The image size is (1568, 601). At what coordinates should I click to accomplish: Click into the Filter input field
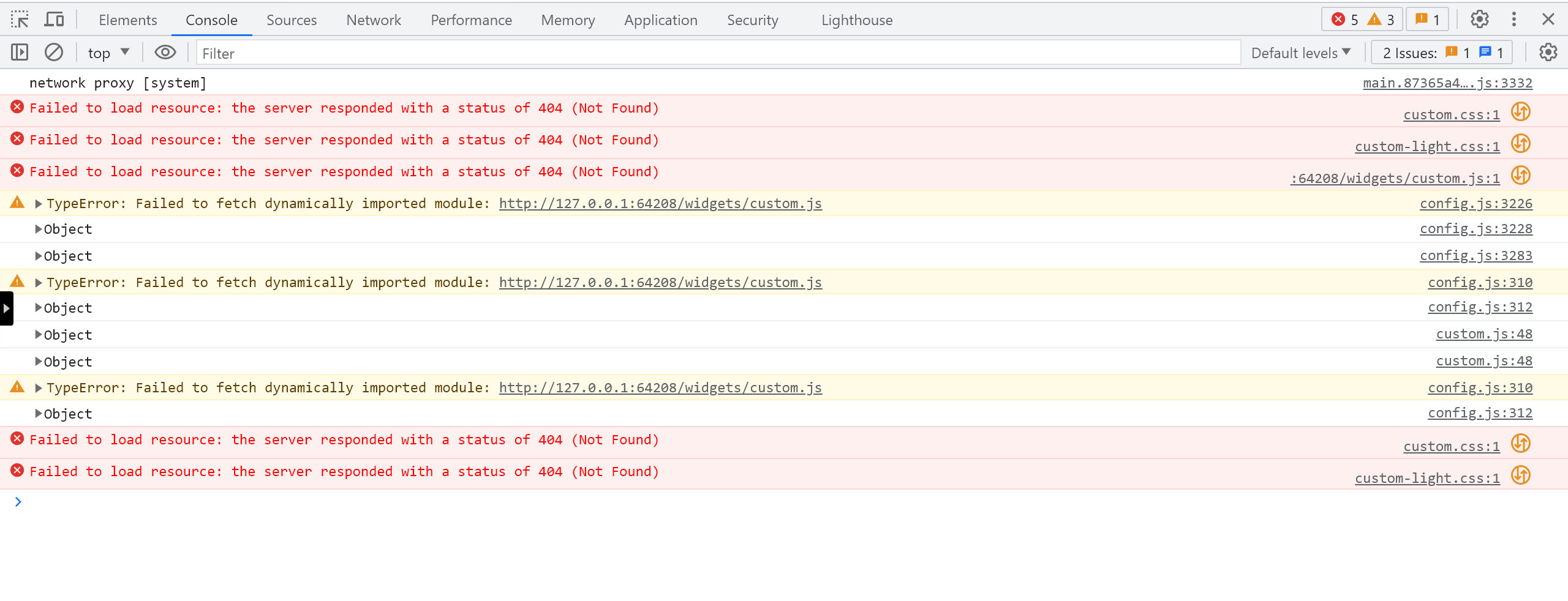tap(717, 53)
